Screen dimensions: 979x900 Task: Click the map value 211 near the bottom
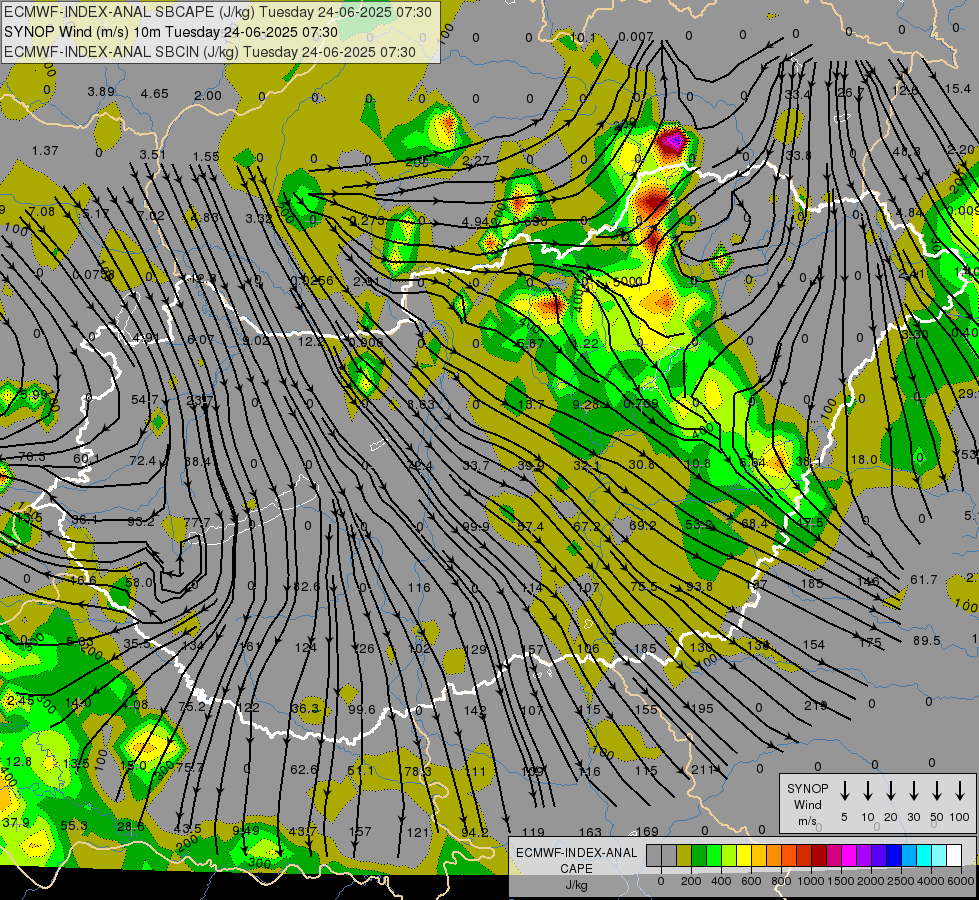(702, 769)
